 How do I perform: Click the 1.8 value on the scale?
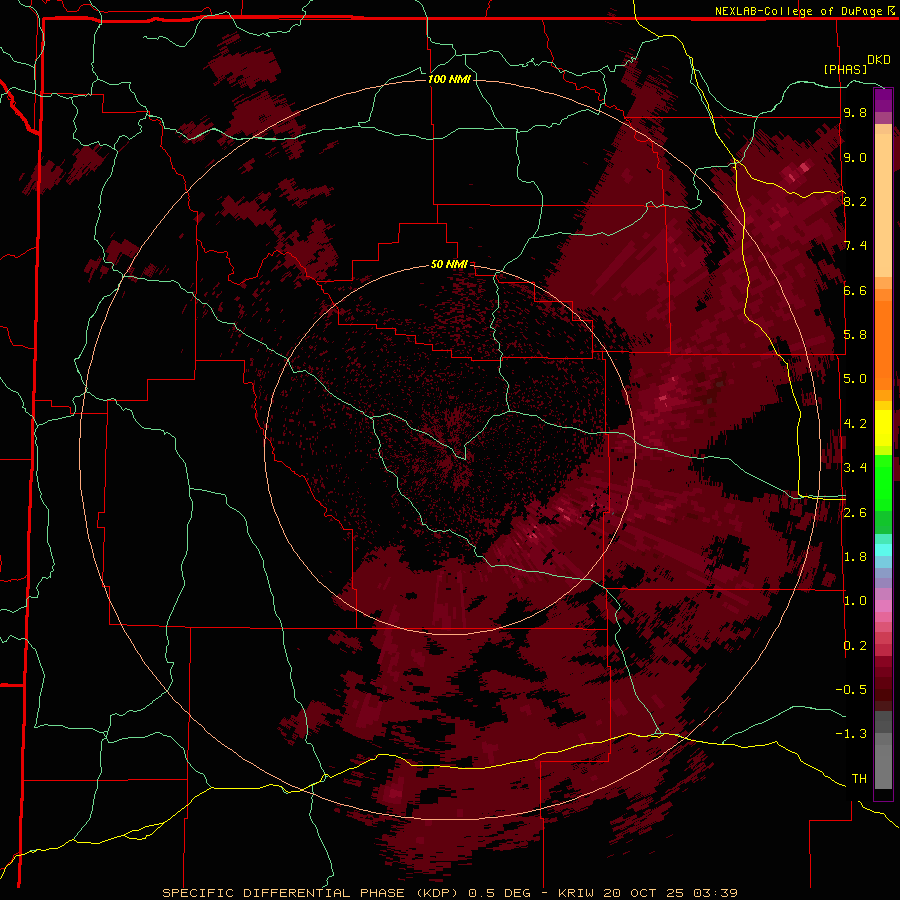855,557
